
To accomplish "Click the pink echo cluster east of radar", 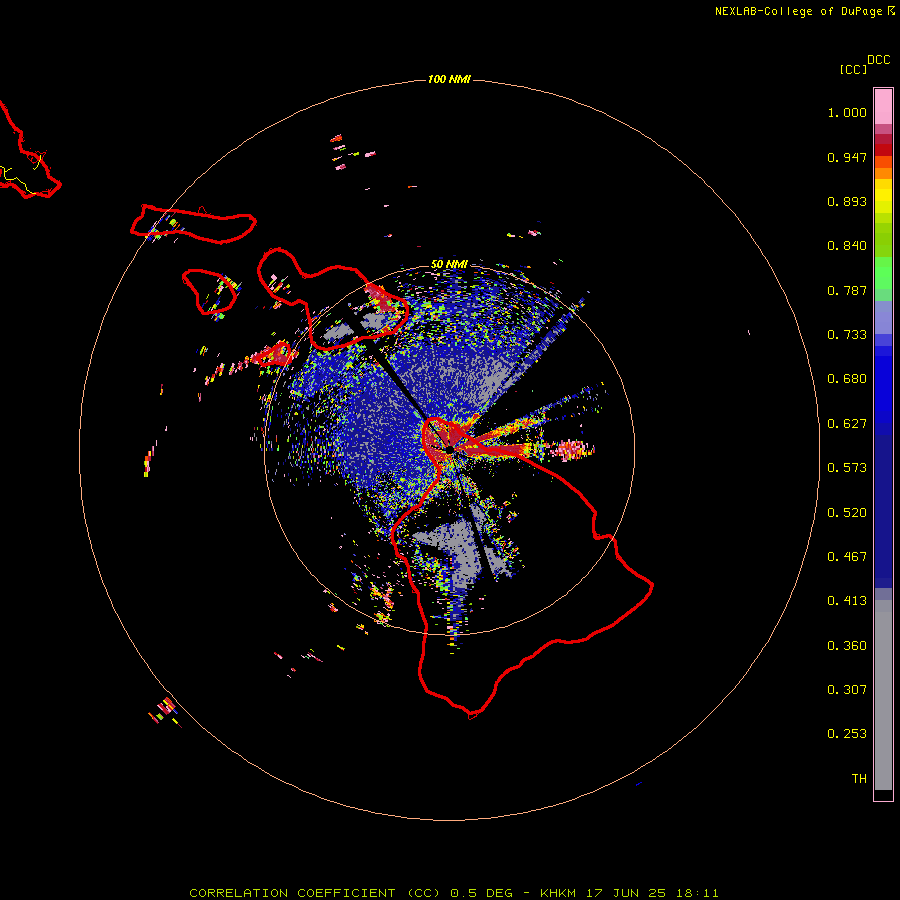I will [x=570, y=449].
